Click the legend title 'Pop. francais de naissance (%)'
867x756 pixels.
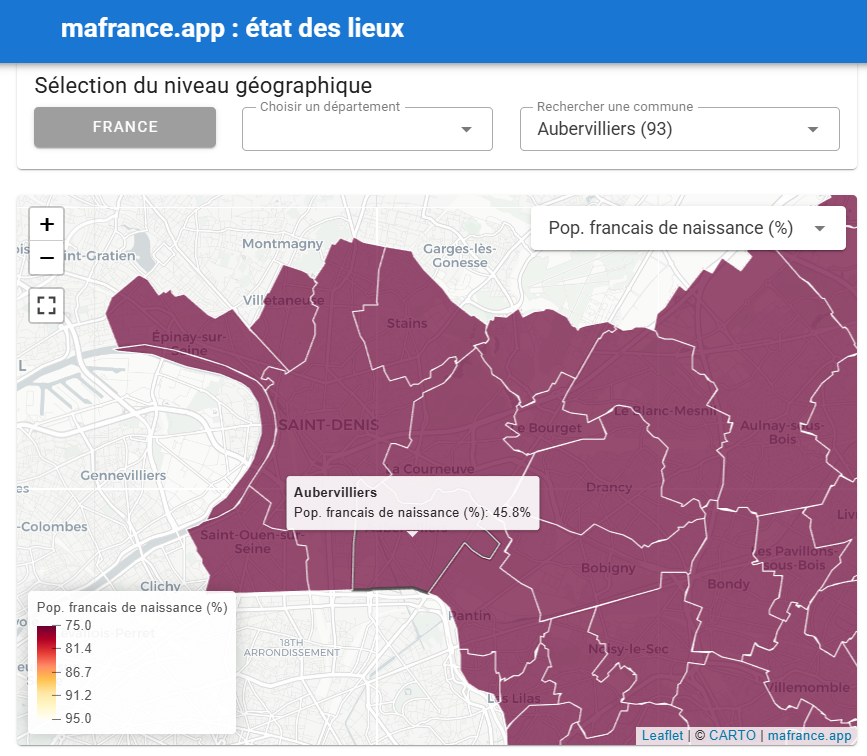coord(132,607)
